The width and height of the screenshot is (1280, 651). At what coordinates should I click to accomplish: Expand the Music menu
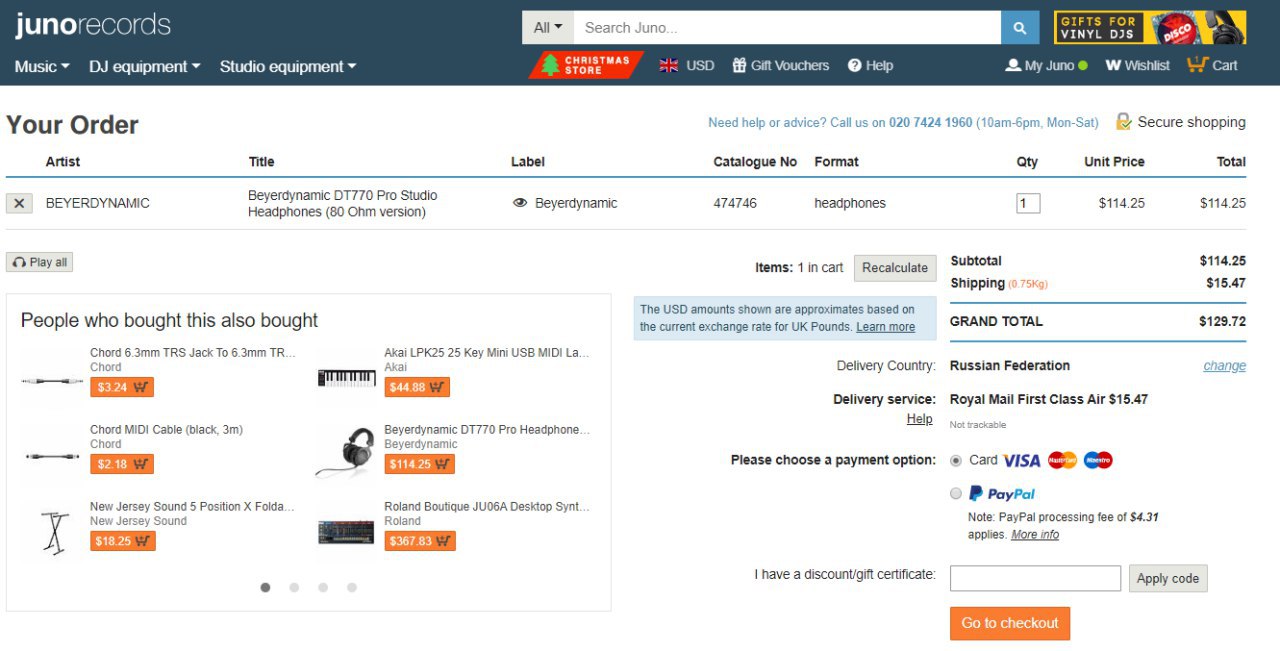tap(42, 67)
